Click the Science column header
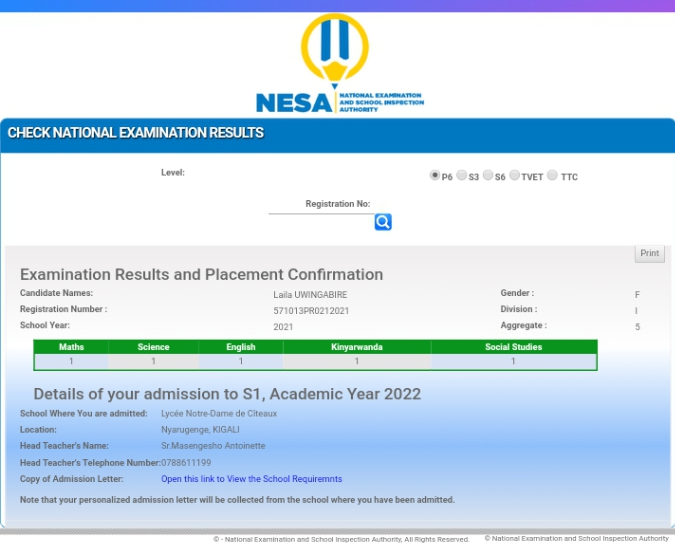 pos(153,347)
